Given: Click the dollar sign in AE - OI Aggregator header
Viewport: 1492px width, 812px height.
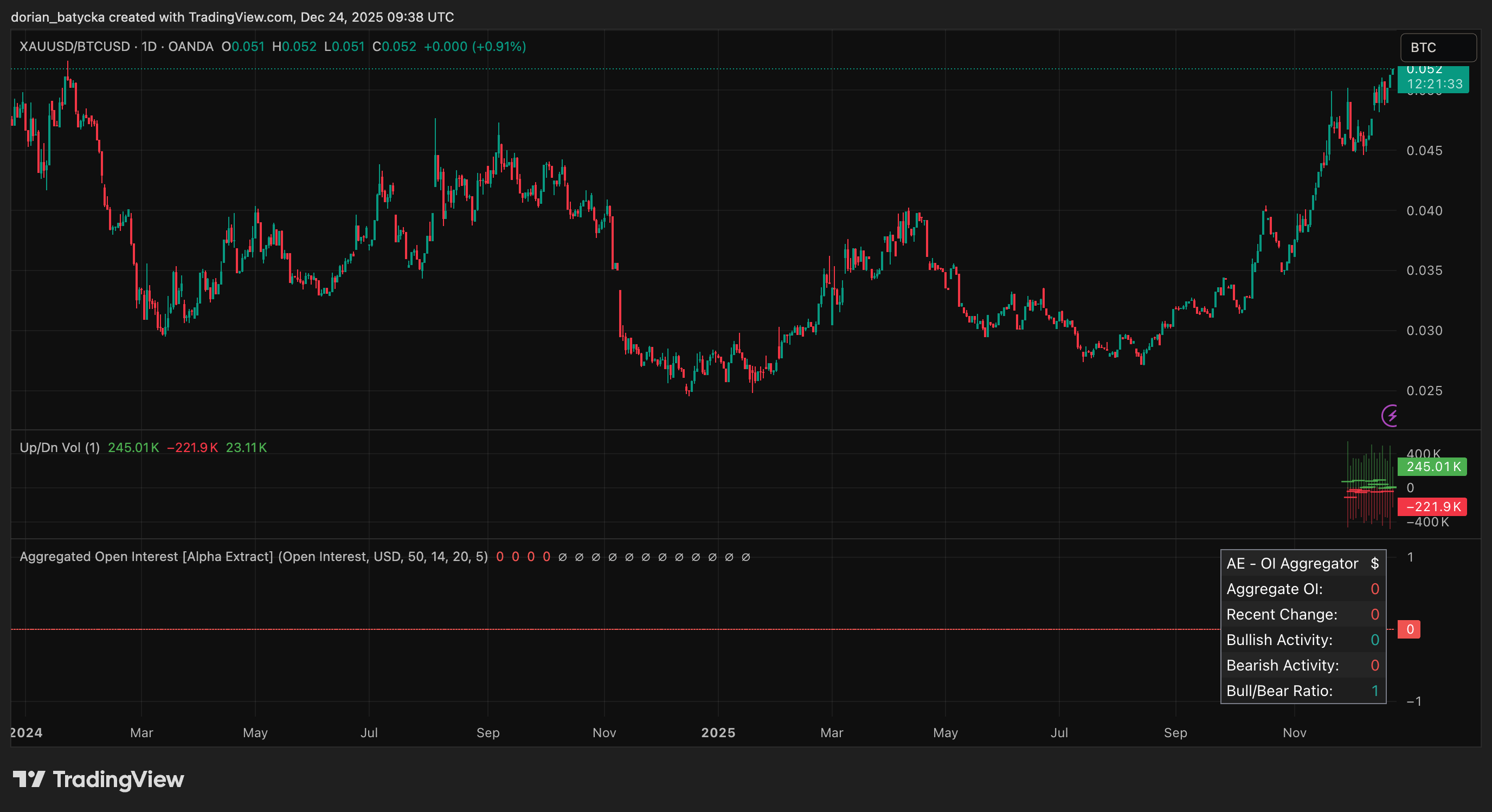Looking at the screenshot, I should 1375,563.
